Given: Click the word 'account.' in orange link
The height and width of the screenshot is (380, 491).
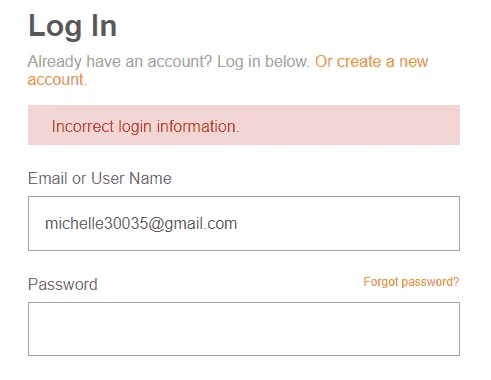Looking at the screenshot, I should click(57, 80).
